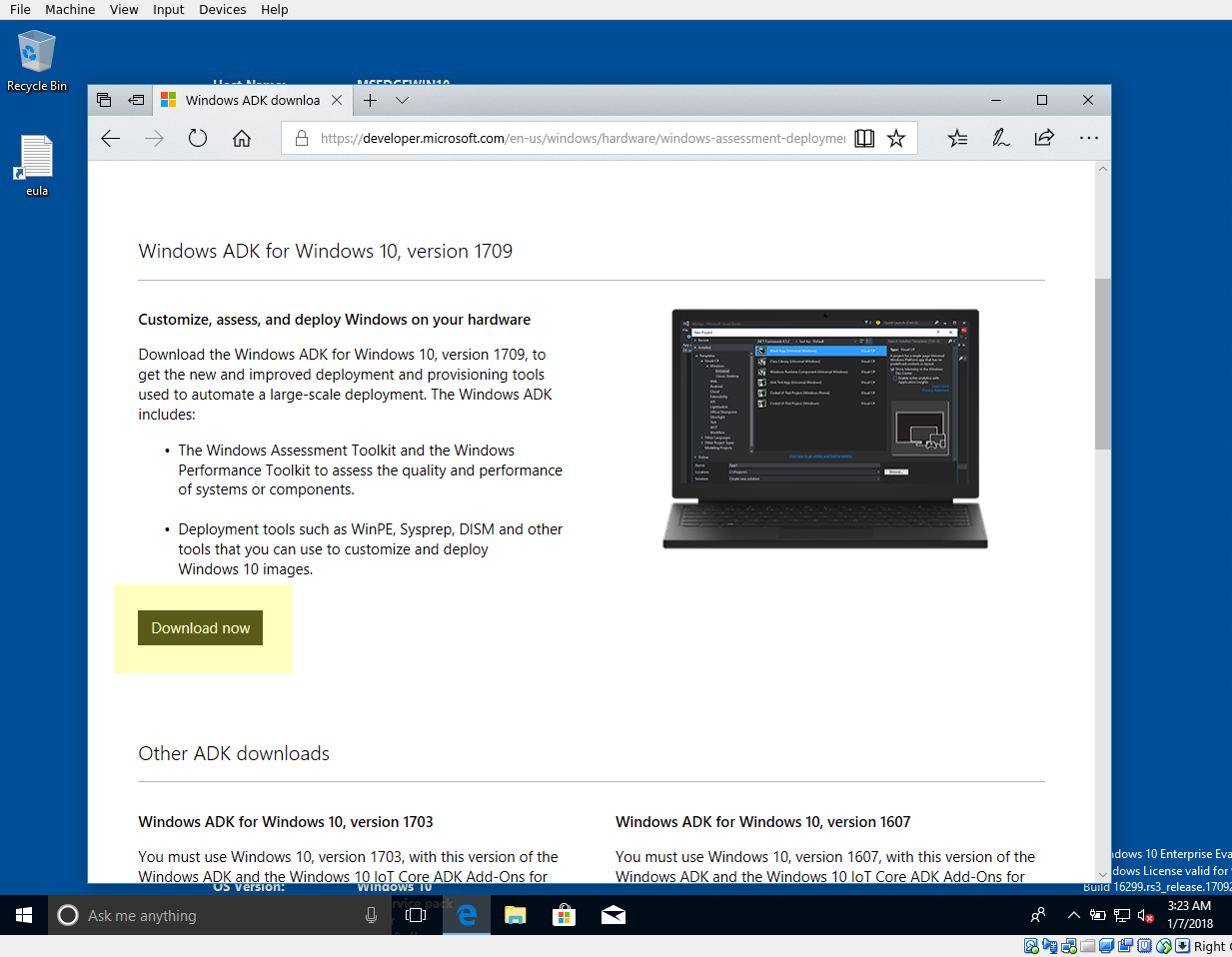
Task: Click VirtualBox mouse integration arrow icon
Action: coord(1183,946)
